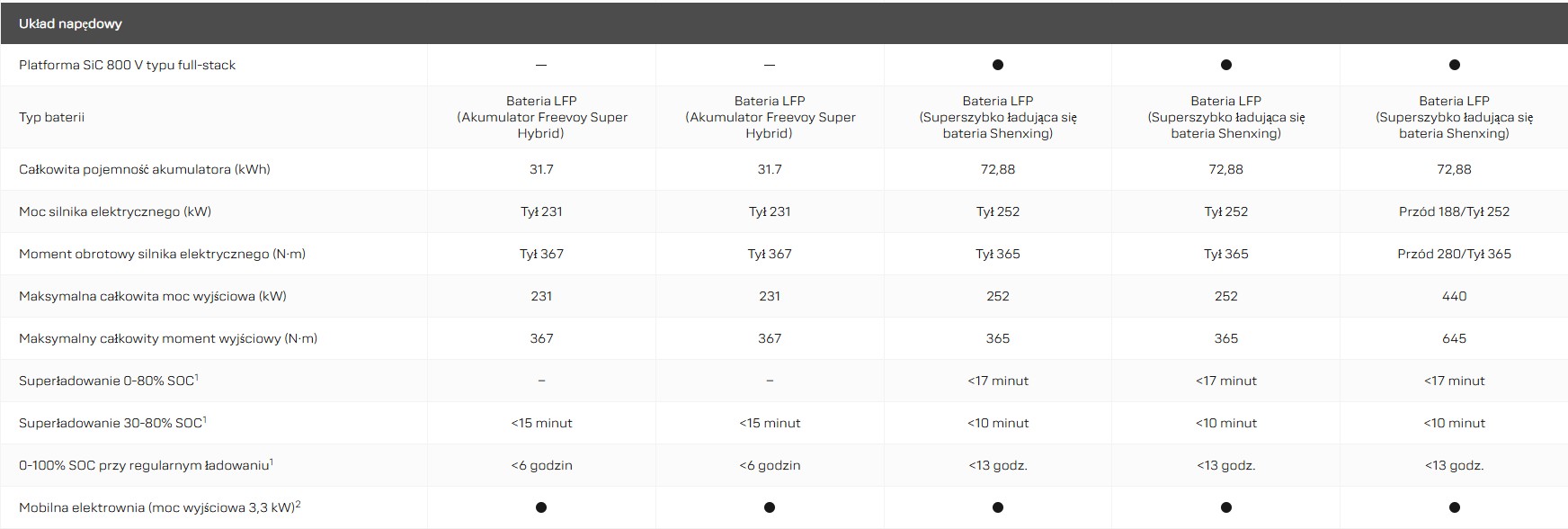The image size is (1568, 529).
Task: Click the SiC platform dash in second column
Action: coord(770,65)
